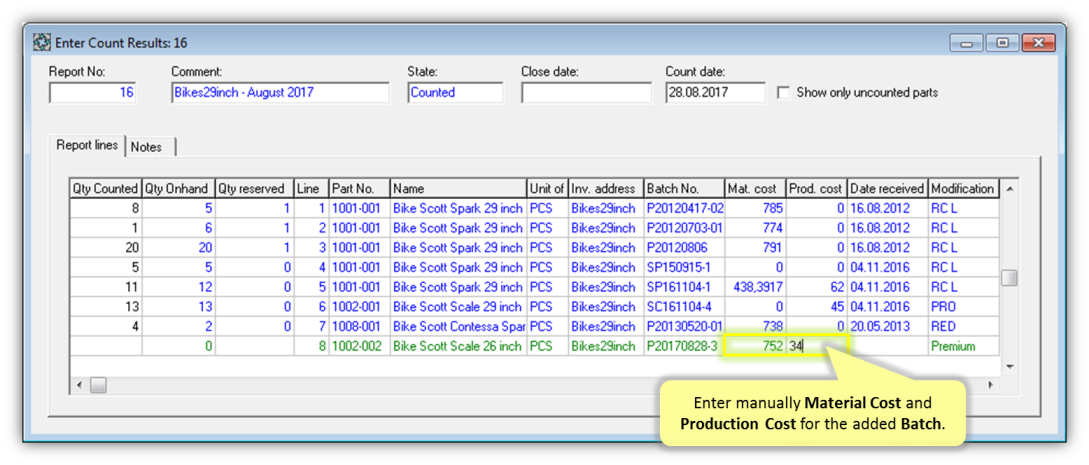Select batch cell SP161104-1
This screenshot has width=1089, height=465.
click(x=684, y=287)
